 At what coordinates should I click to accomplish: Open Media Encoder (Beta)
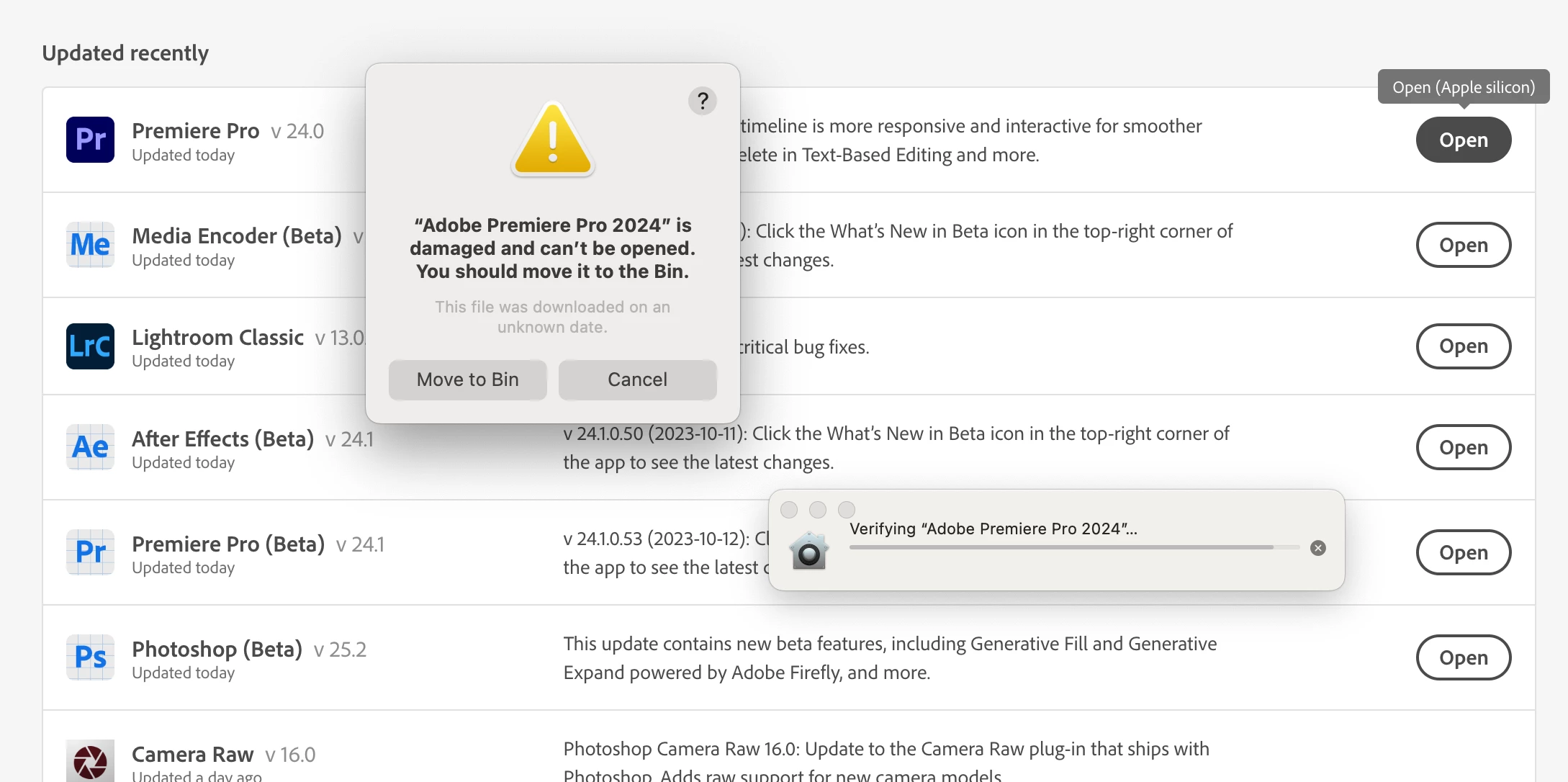click(x=1463, y=245)
